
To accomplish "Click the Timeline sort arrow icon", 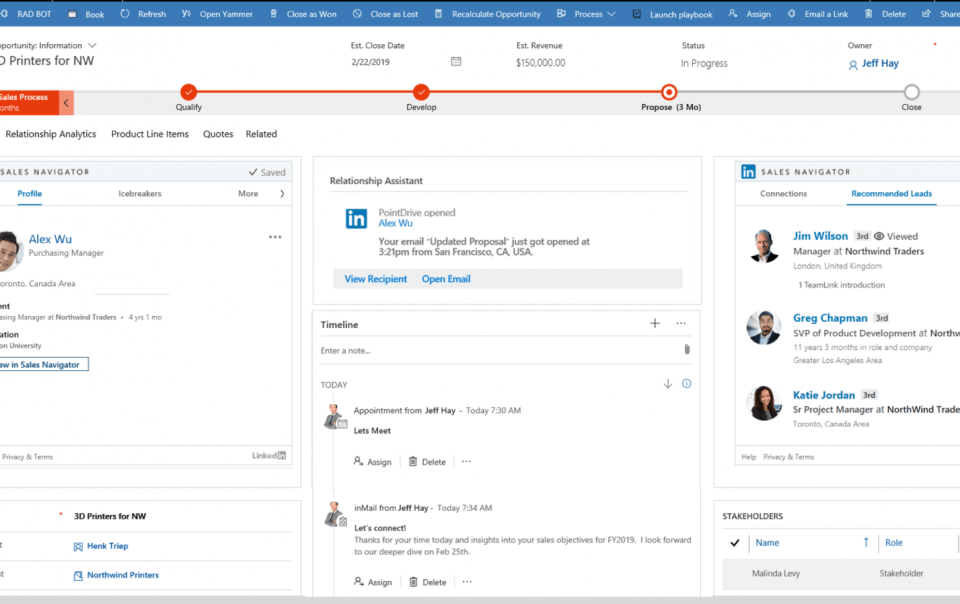I will (x=668, y=384).
